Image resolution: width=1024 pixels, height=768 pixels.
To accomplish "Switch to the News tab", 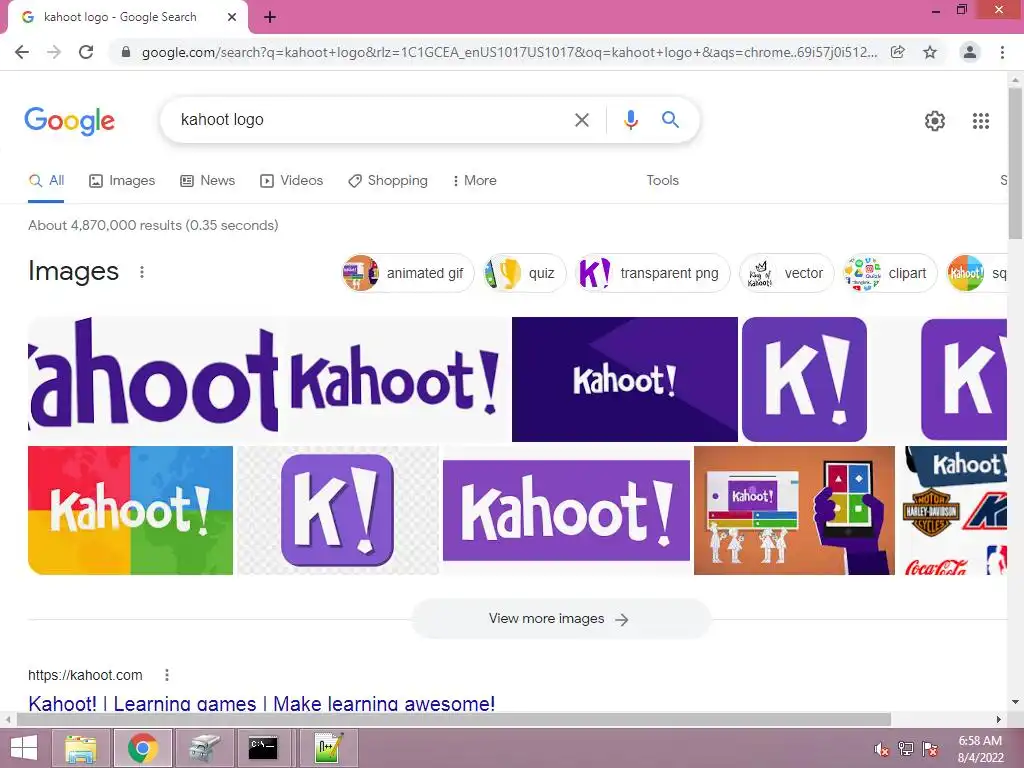I will [208, 181].
